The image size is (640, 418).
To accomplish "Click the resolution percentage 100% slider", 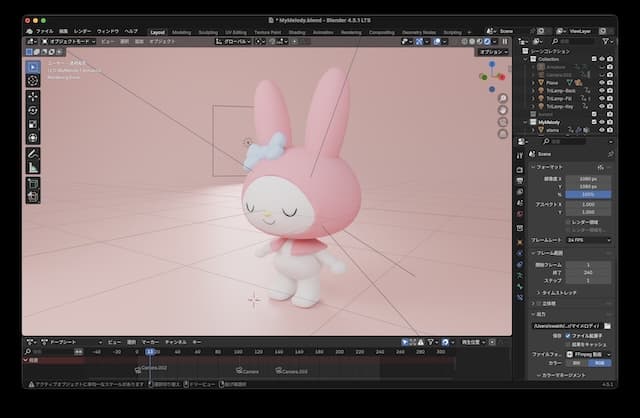I will click(x=590, y=193).
